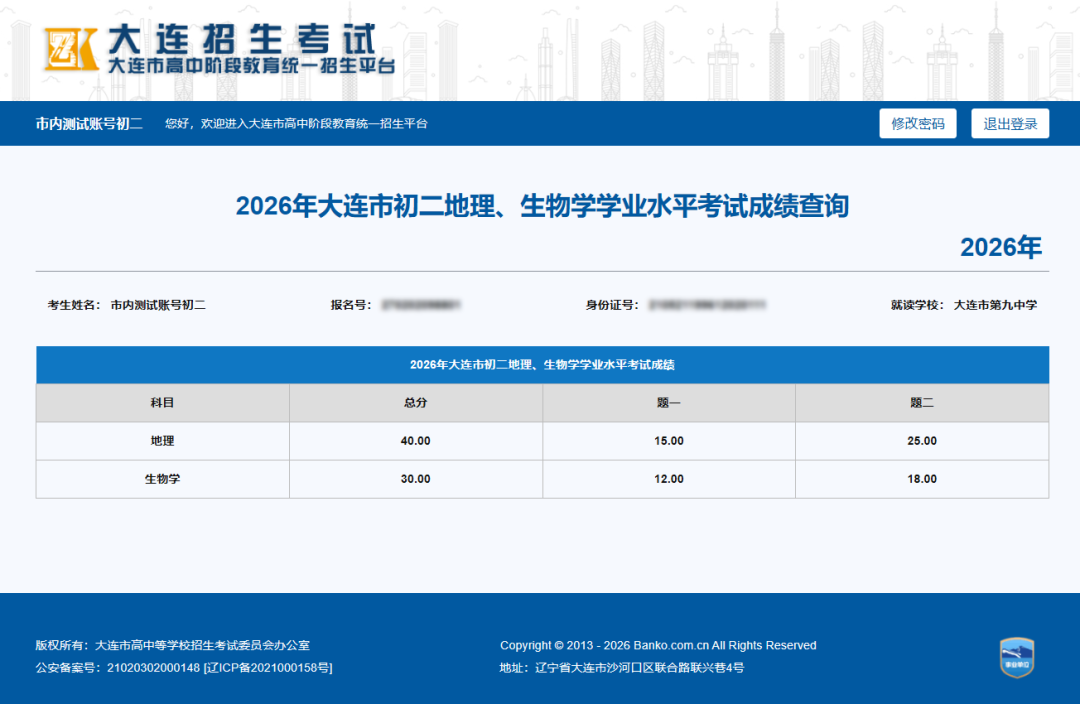
Task: Click the 科目 column header
Action: pos(163,402)
